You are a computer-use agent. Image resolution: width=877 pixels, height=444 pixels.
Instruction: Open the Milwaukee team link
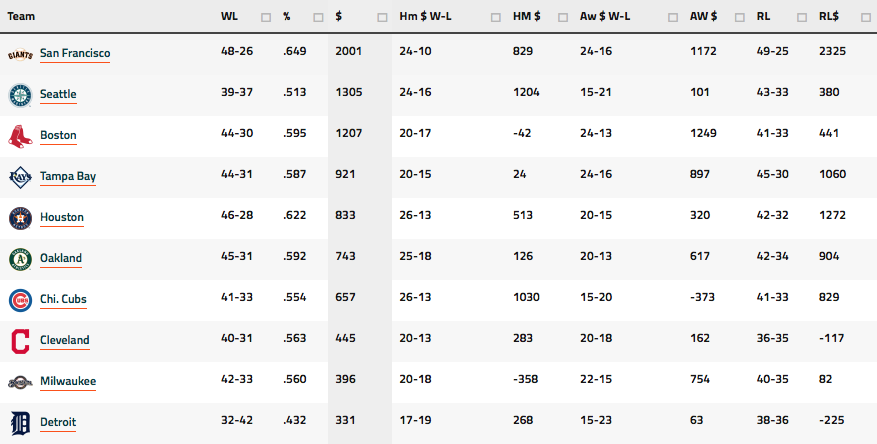(x=68, y=381)
